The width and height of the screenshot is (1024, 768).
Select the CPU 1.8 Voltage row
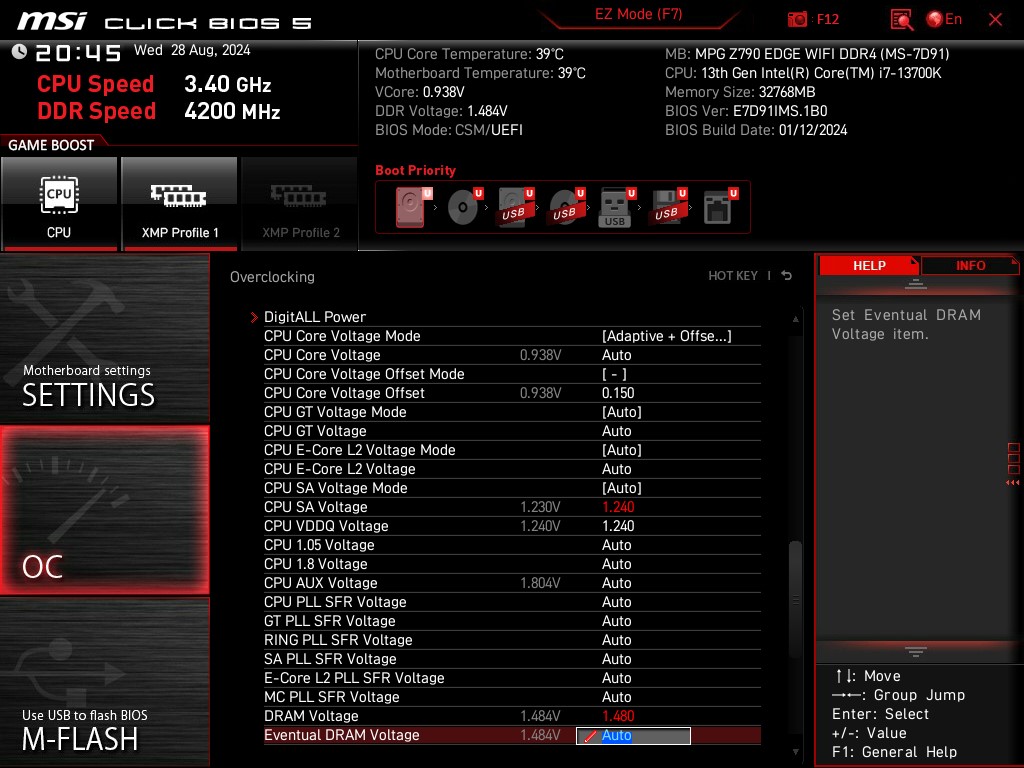[x=512, y=564]
